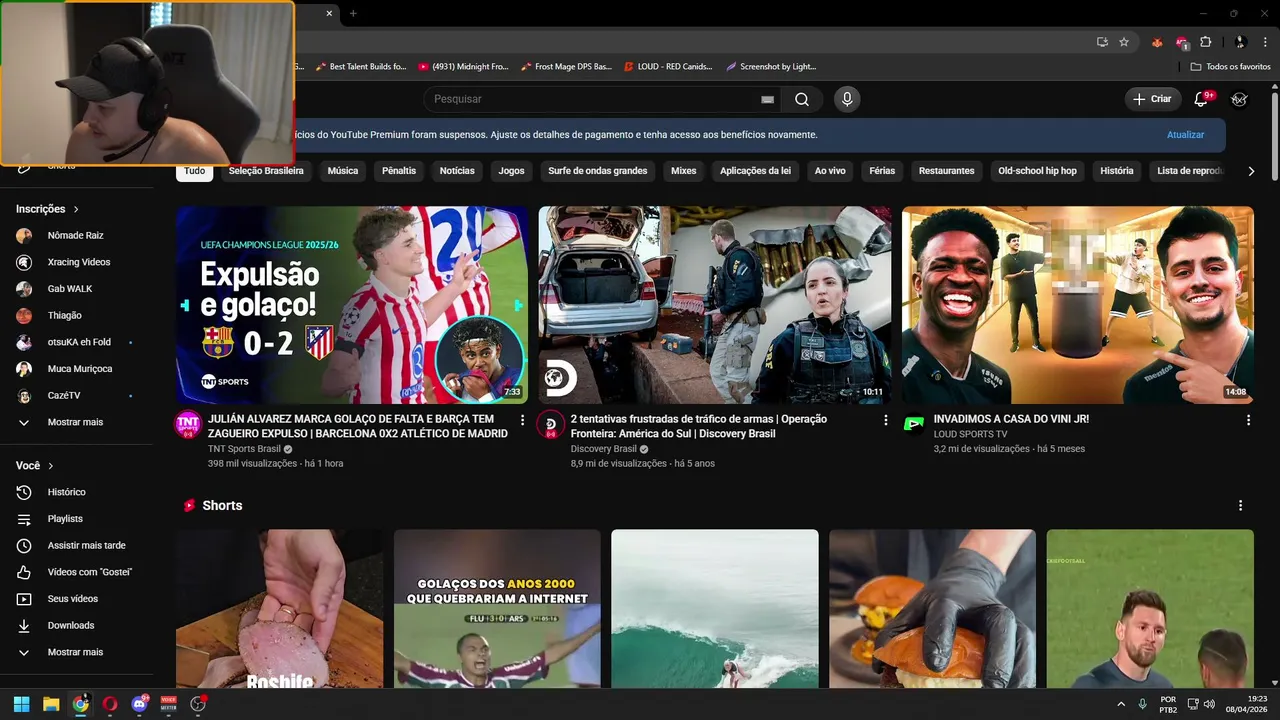
Task: Open the Extensions puzzle icon
Action: [1206, 42]
